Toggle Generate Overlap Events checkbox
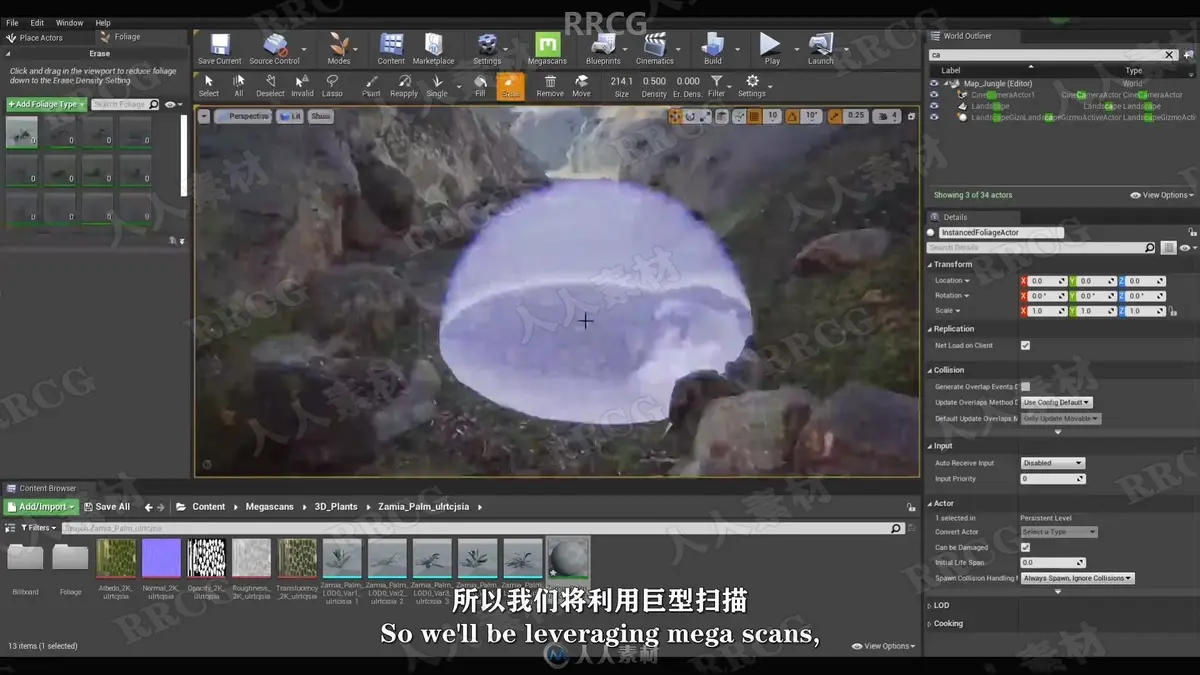The height and width of the screenshot is (675, 1200). 1025,386
